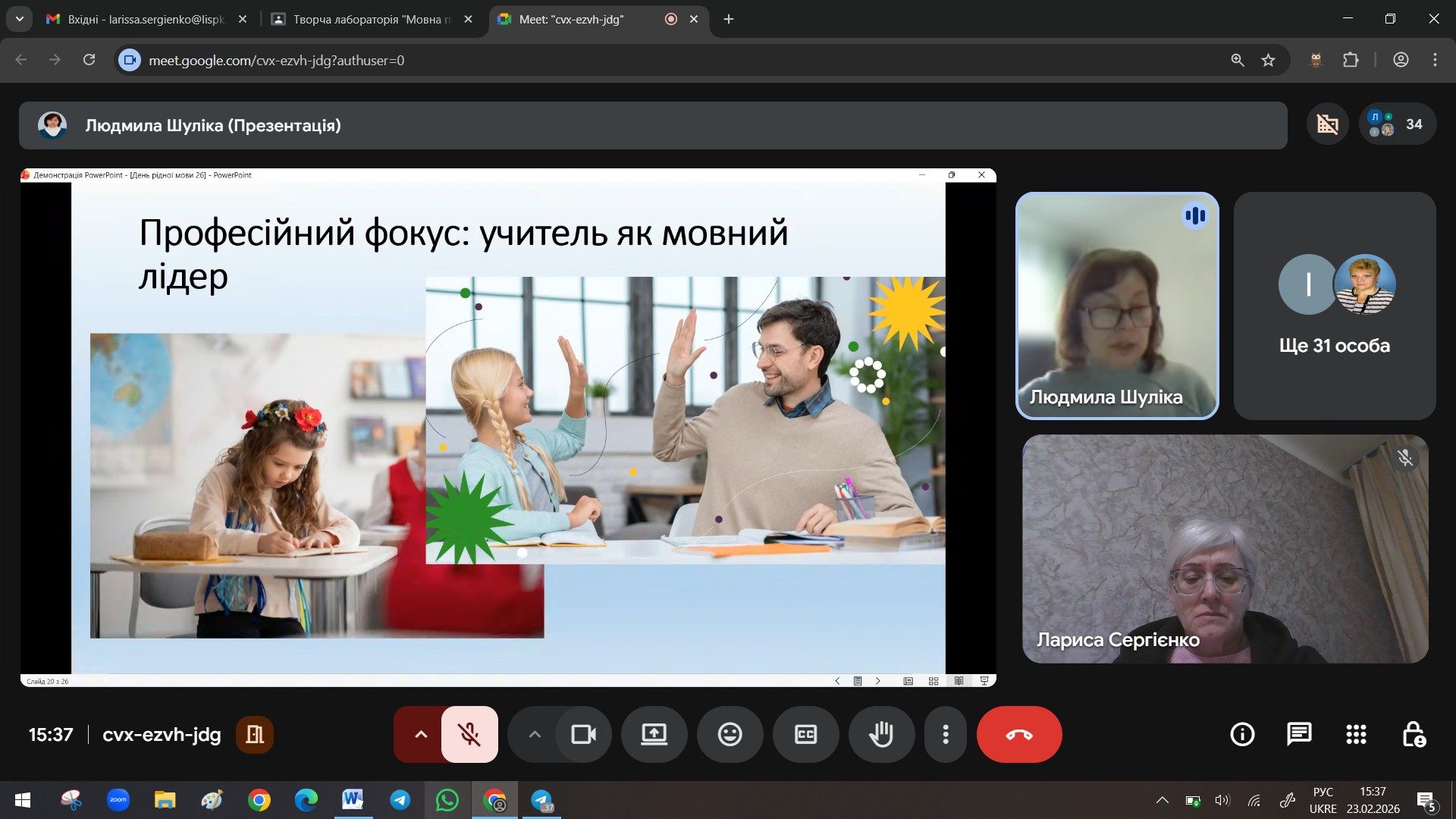Unmute the microphone
The width and height of the screenshot is (1456, 819).
tap(469, 734)
